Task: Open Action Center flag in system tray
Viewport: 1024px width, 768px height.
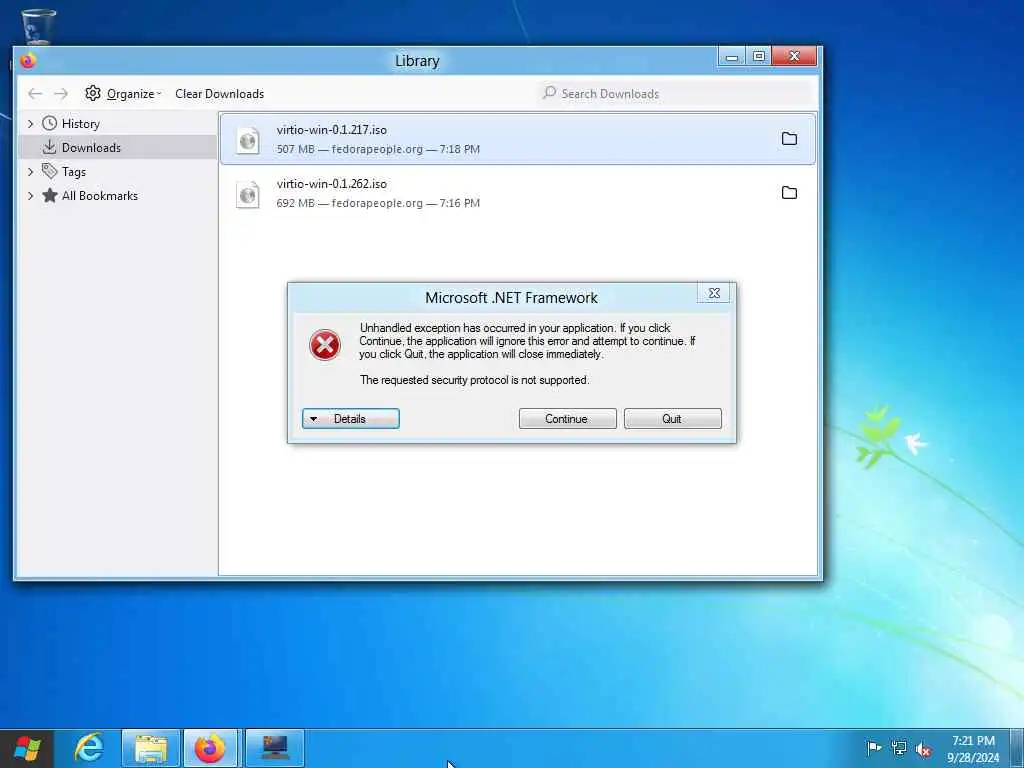Action: pos(874,748)
